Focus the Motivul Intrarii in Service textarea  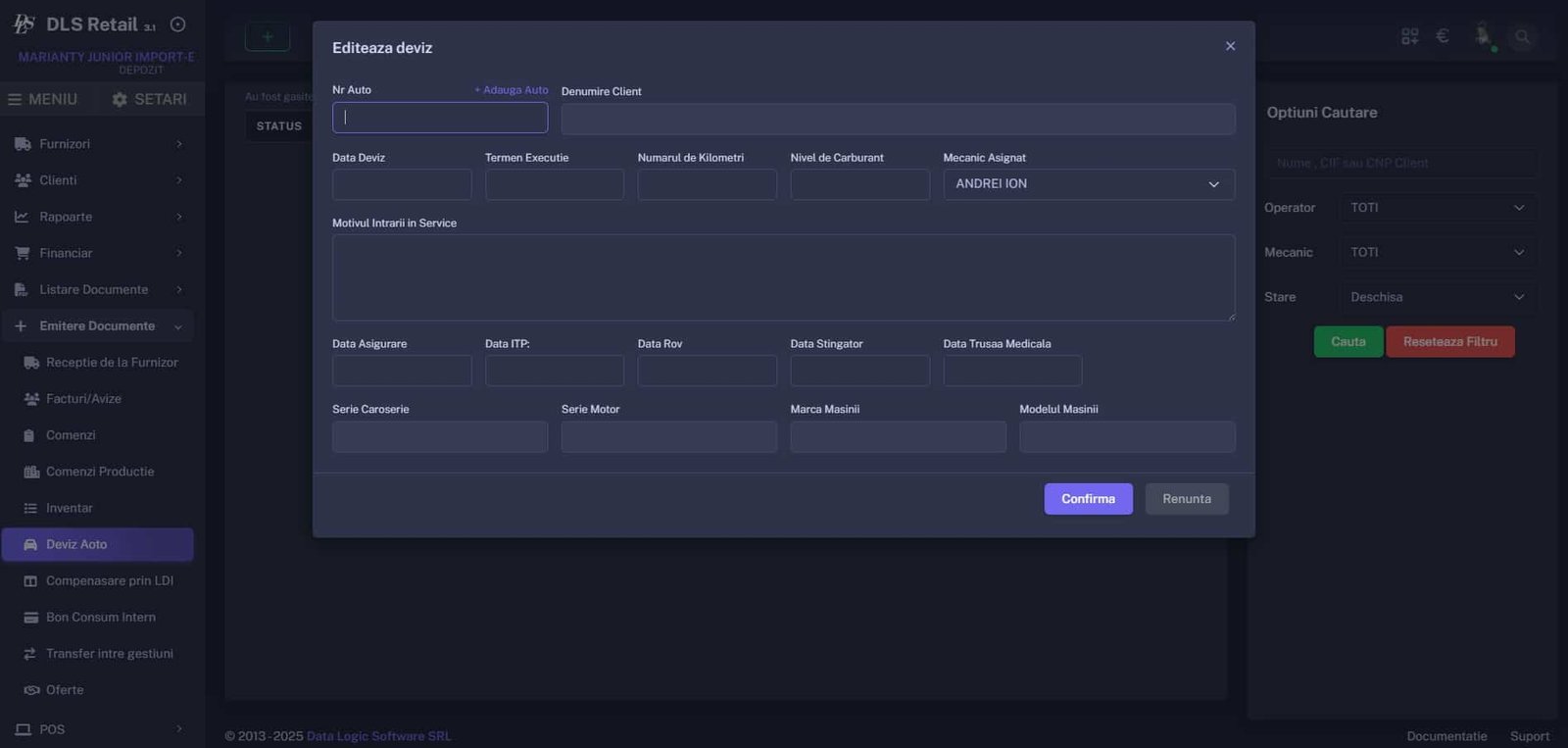click(782, 277)
